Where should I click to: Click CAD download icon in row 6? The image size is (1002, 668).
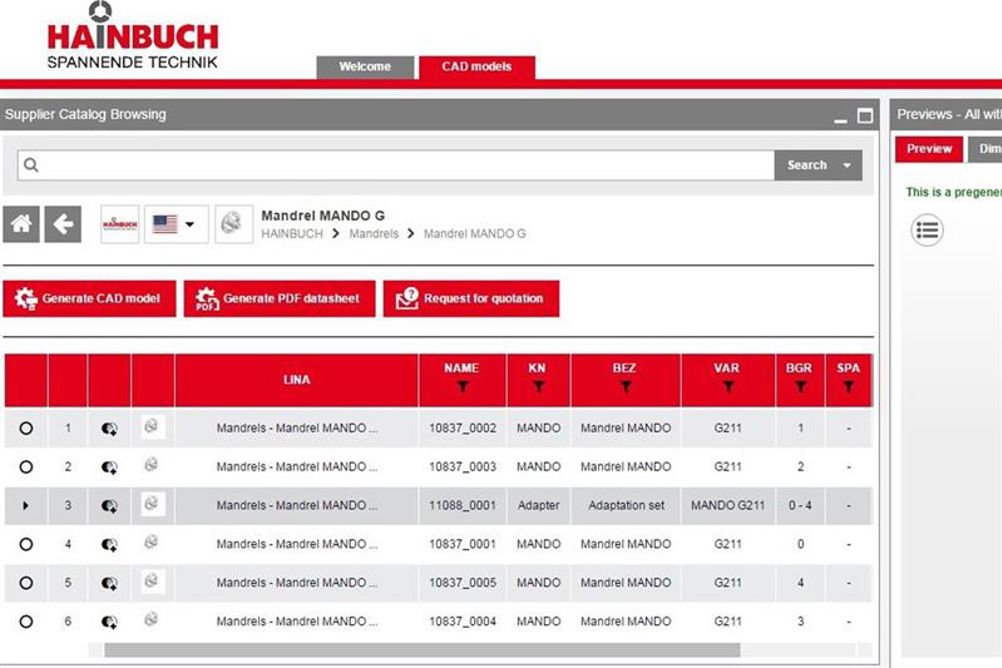click(109, 621)
